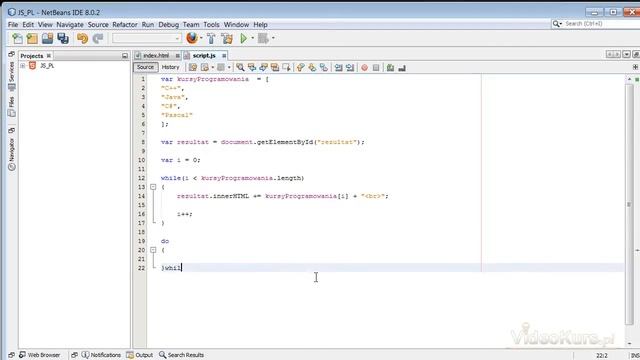Screen dimensions: 640x360
Task: Expand the JS_PL project node
Action: click(x=23, y=66)
